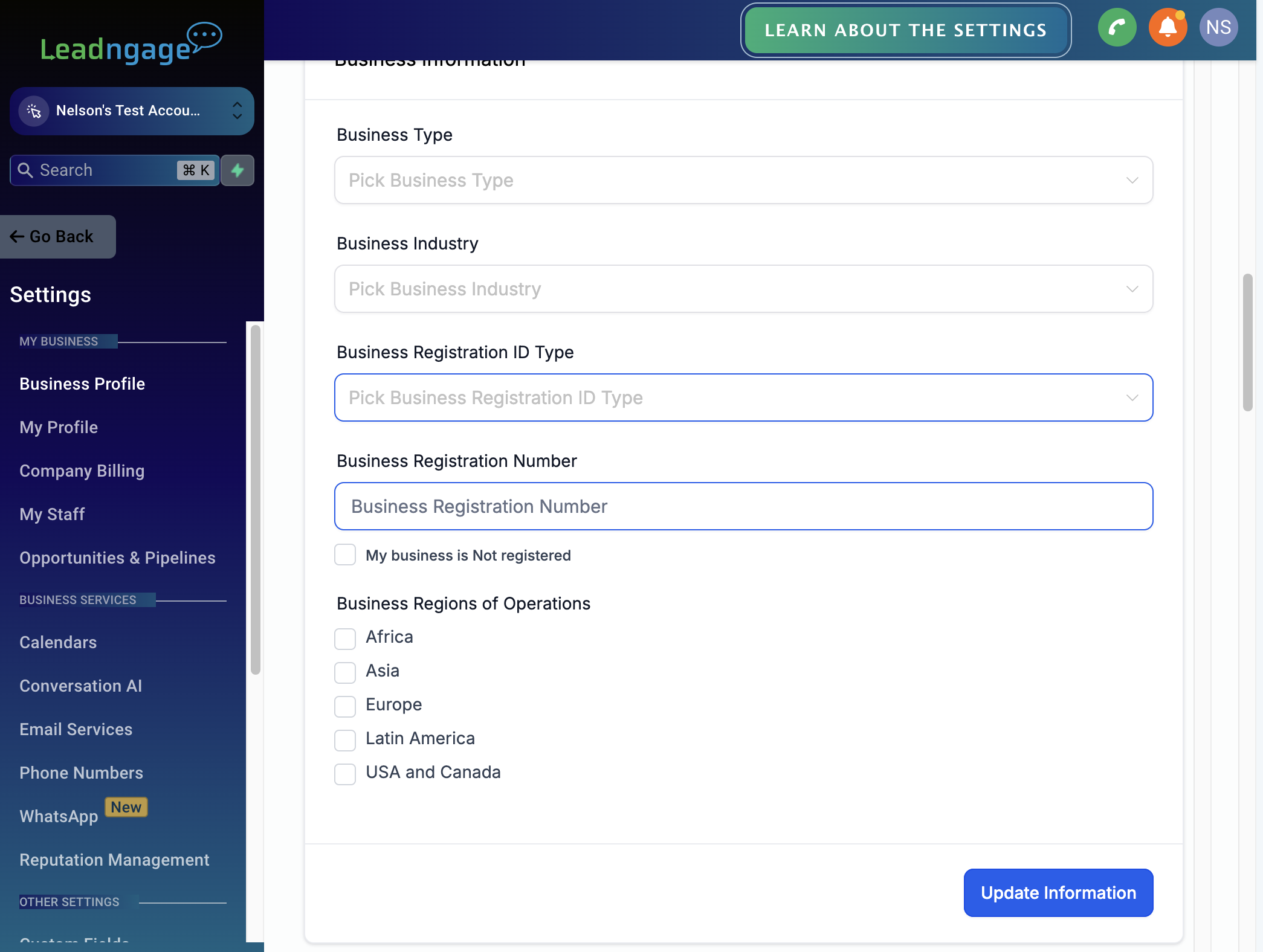Tick the USA and Canada checkbox
1263x952 pixels.
coord(345,774)
